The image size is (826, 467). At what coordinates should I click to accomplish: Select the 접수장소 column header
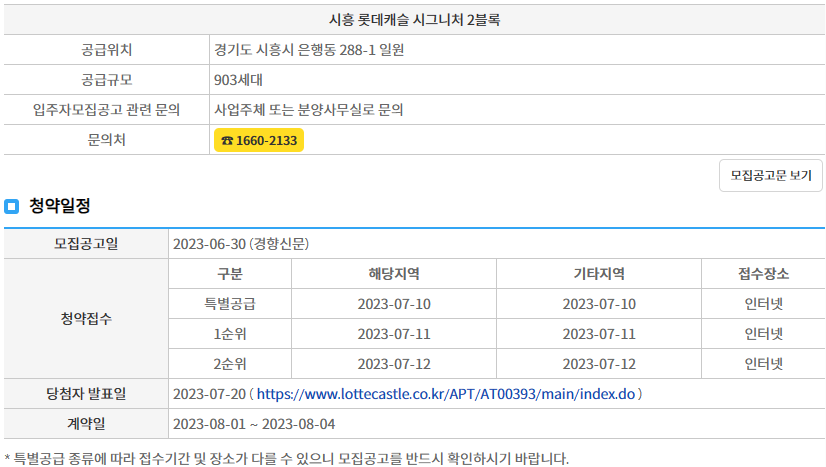[x=763, y=274]
